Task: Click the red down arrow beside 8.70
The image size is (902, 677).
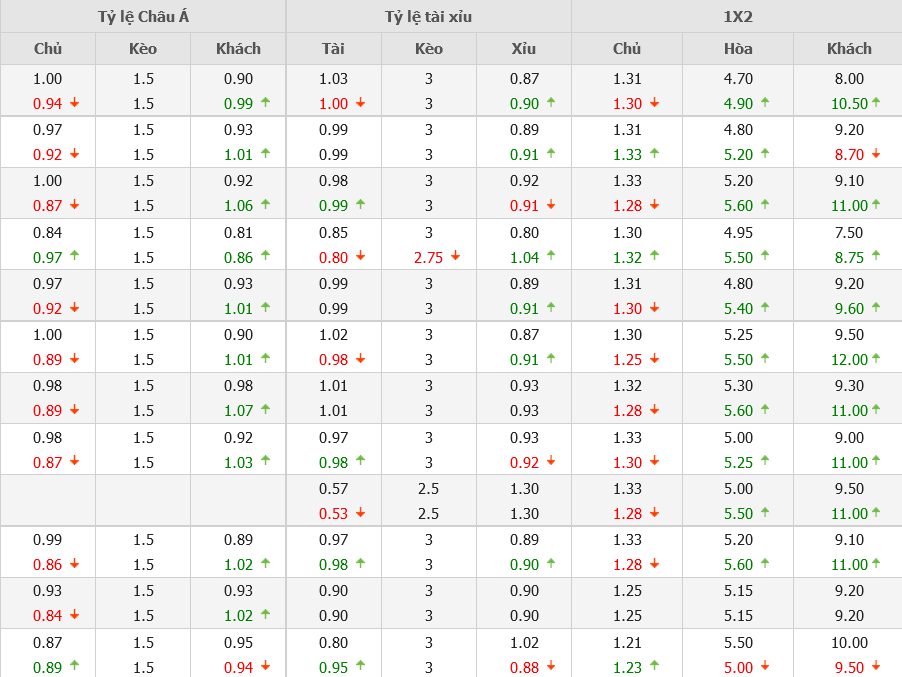Action: tap(876, 153)
